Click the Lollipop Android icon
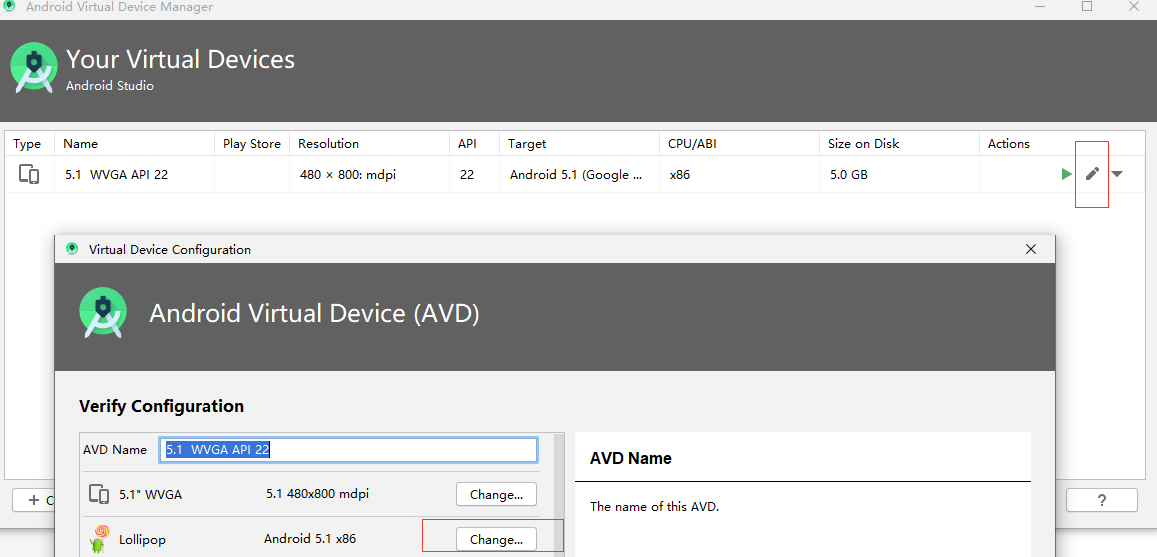The width and height of the screenshot is (1157, 557). (x=99, y=539)
